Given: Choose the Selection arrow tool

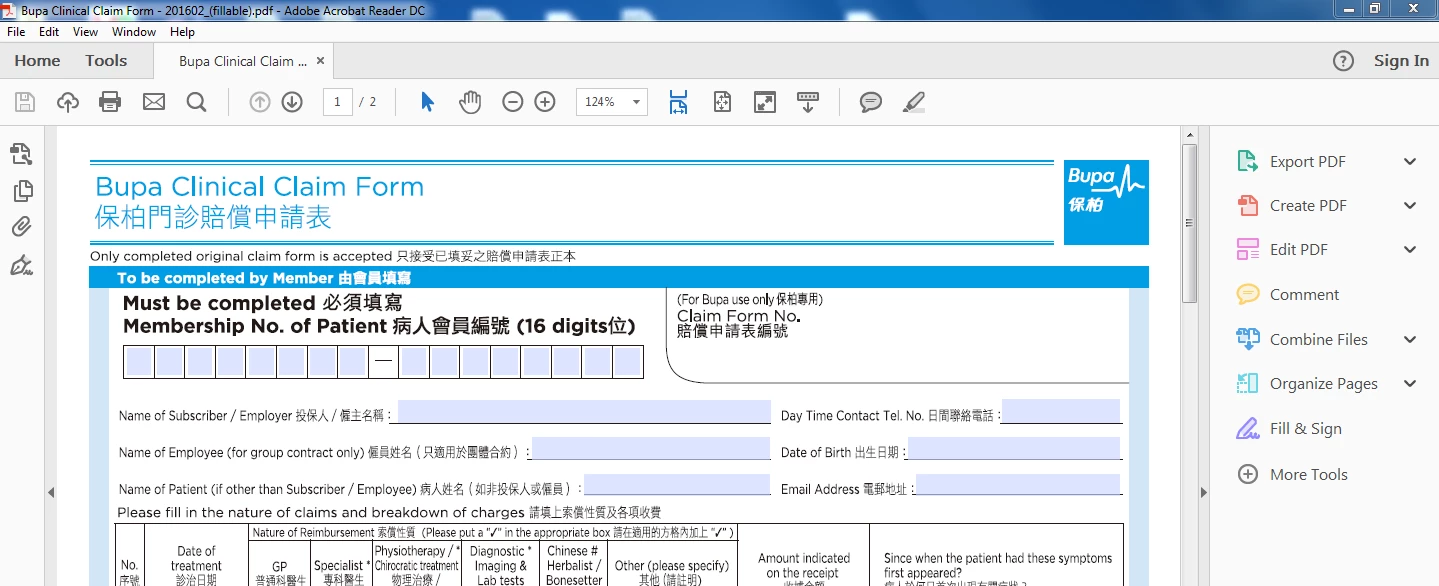Looking at the screenshot, I should point(428,102).
